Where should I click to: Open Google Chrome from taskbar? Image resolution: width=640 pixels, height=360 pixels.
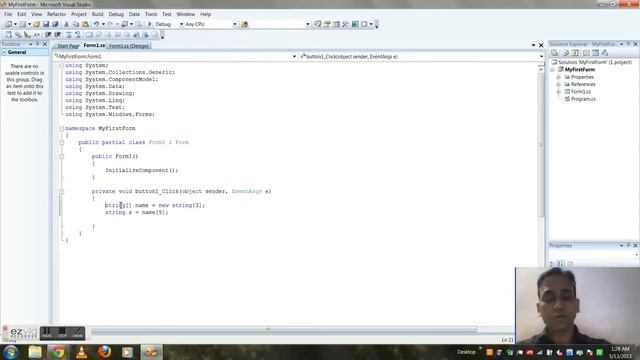[x=58, y=352]
